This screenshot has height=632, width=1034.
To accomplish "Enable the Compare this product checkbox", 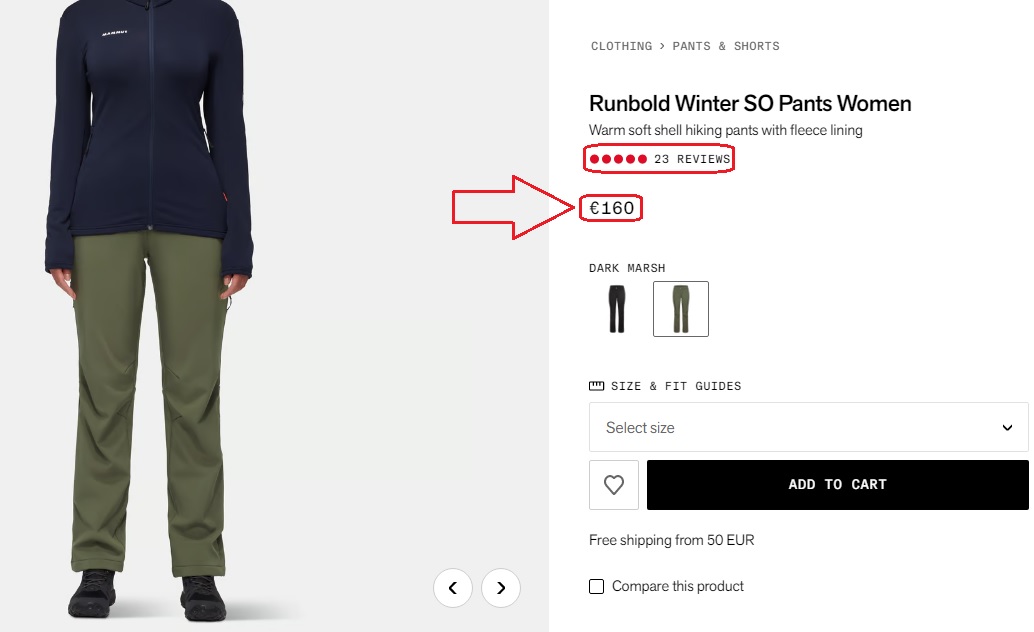I will point(597,586).
